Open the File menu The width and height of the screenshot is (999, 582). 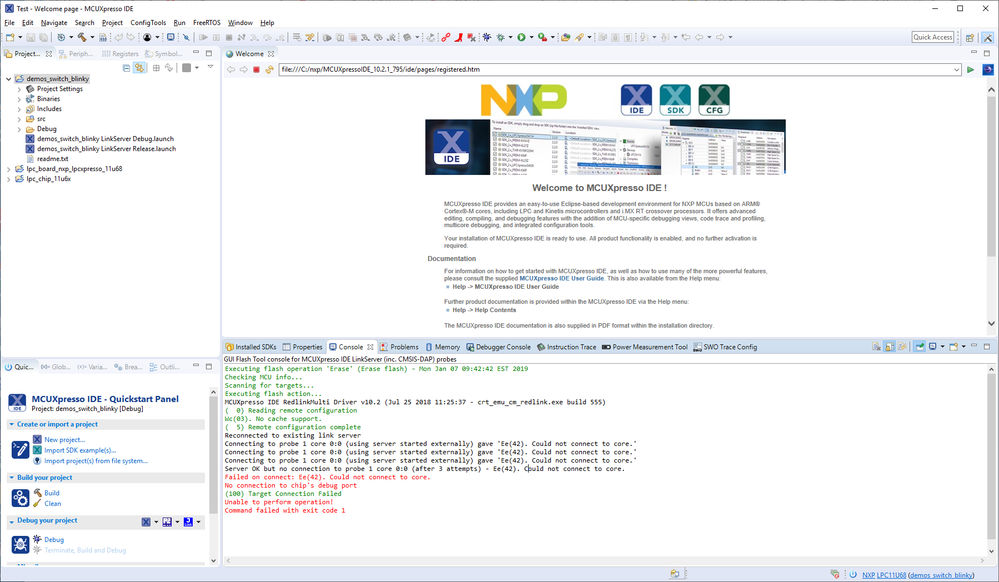coord(10,22)
